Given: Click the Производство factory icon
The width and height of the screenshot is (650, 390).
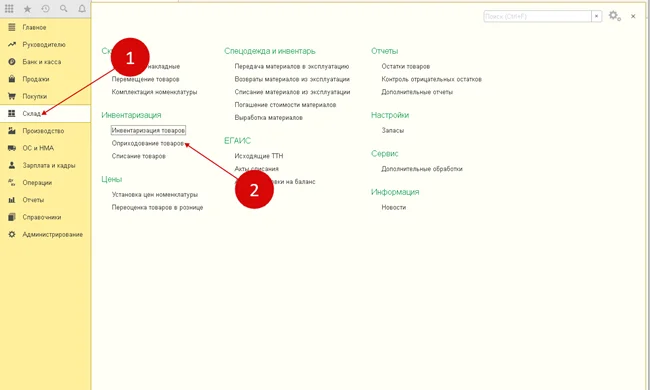Looking at the screenshot, I should tap(12, 131).
